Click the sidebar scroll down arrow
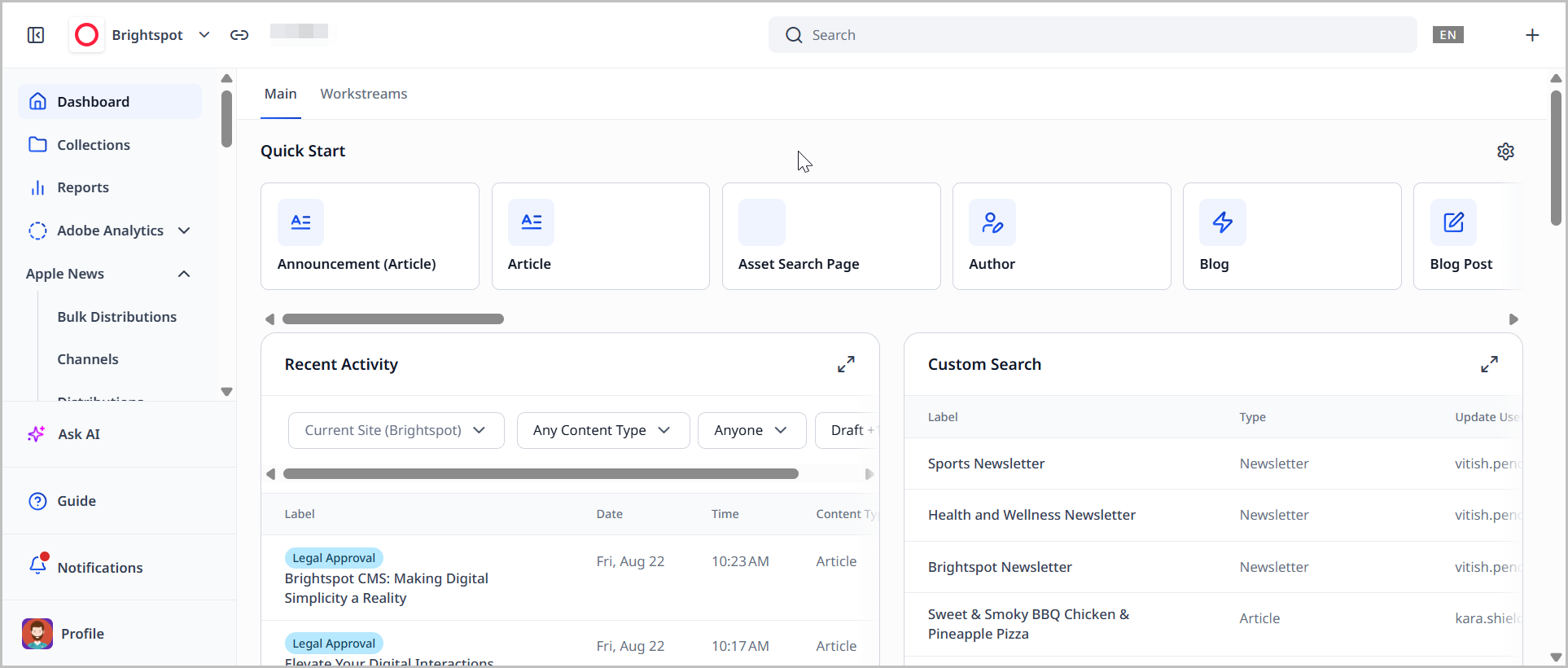Image resolution: width=1568 pixels, height=668 pixels. point(226,392)
